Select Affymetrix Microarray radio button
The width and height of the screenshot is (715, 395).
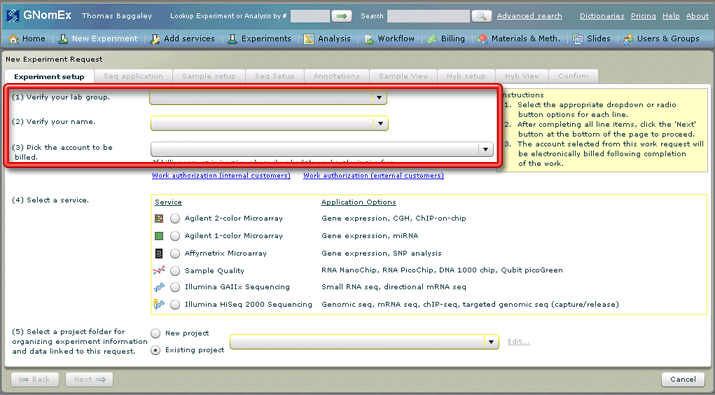click(175, 253)
